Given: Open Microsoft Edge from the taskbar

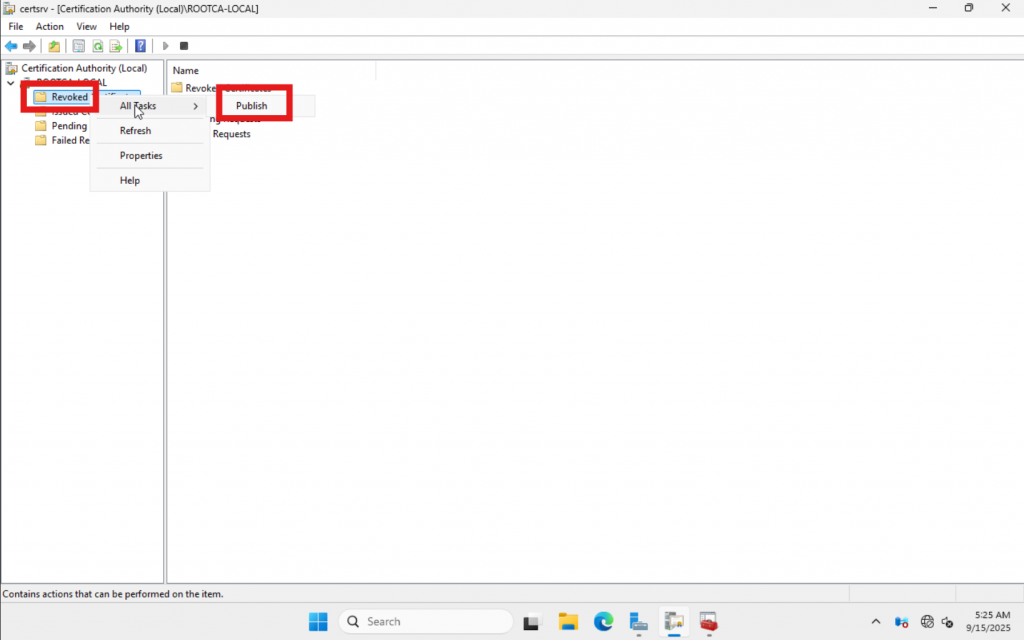Looking at the screenshot, I should pos(603,621).
